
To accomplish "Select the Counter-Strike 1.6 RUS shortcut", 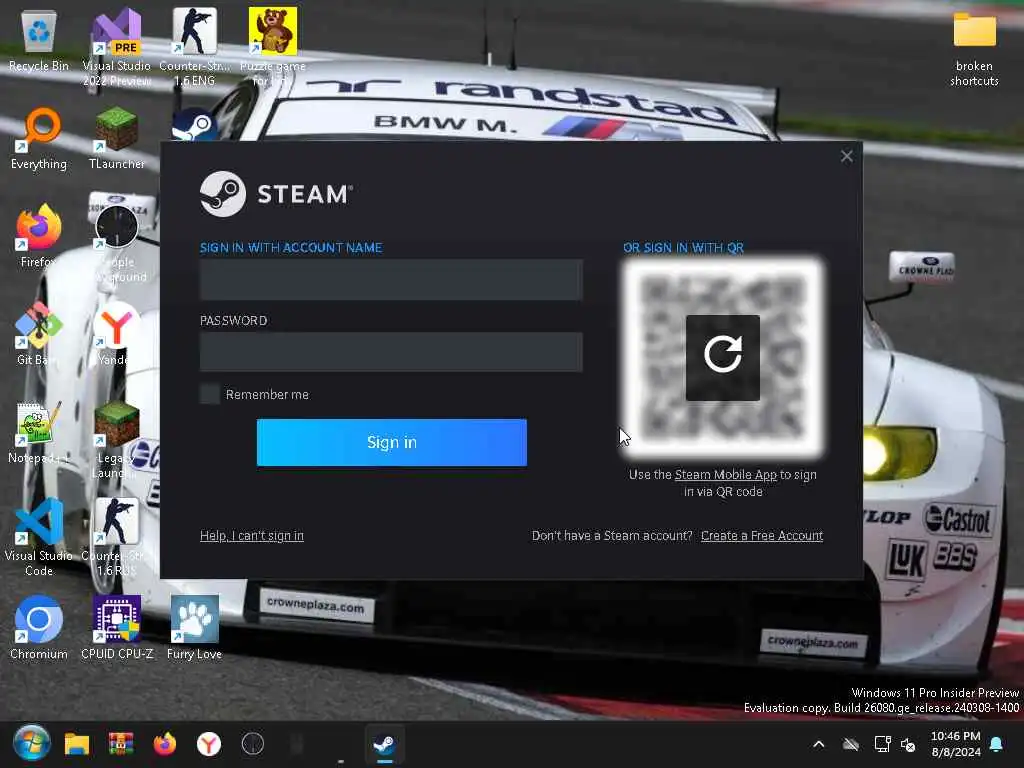I will [x=116, y=537].
